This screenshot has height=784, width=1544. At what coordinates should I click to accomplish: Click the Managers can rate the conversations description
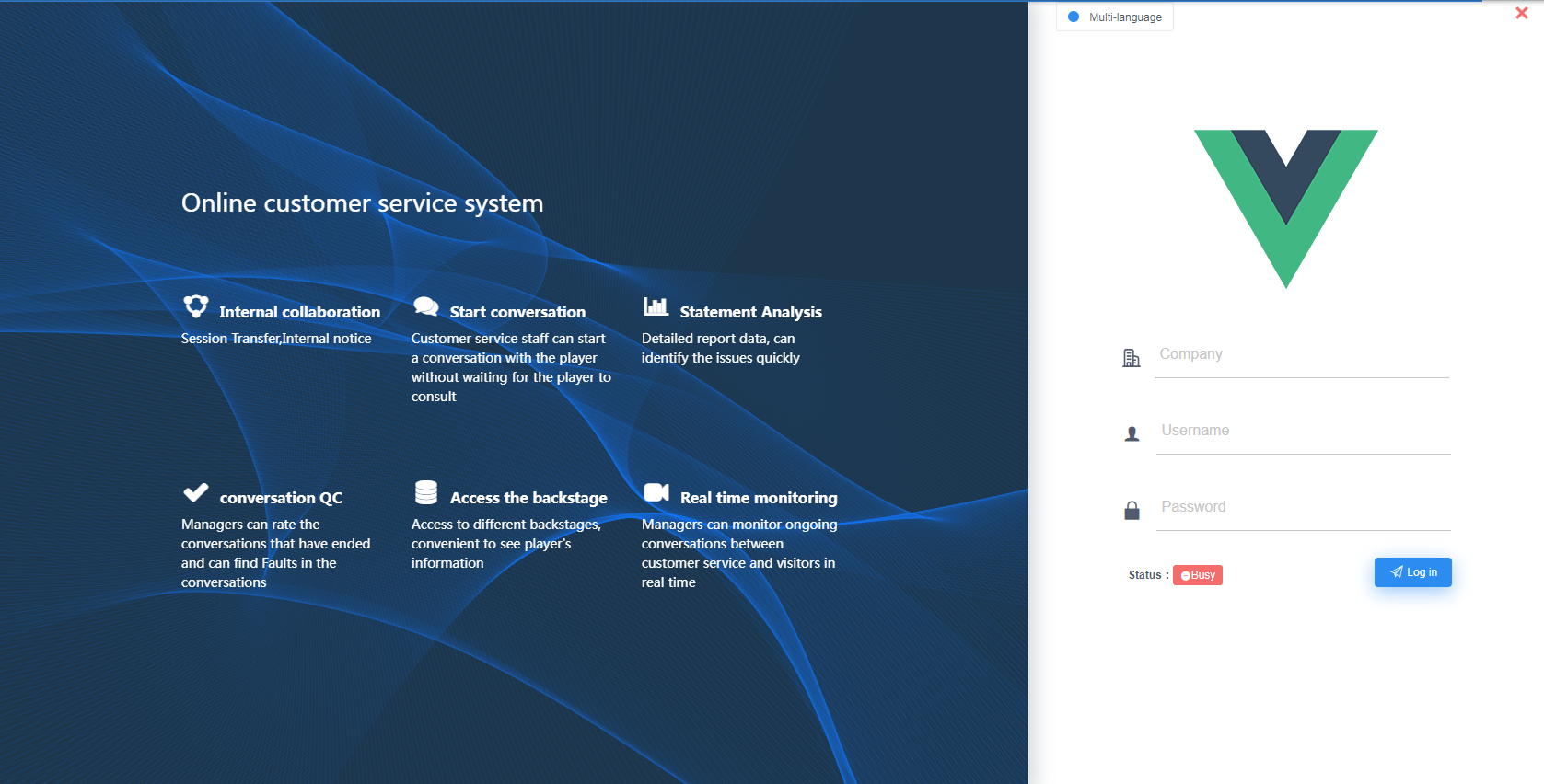coord(276,553)
